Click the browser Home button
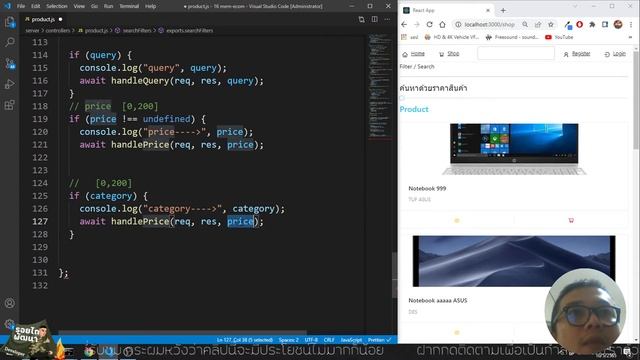Screen dimensions: 640x360 click(x=442, y=24)
